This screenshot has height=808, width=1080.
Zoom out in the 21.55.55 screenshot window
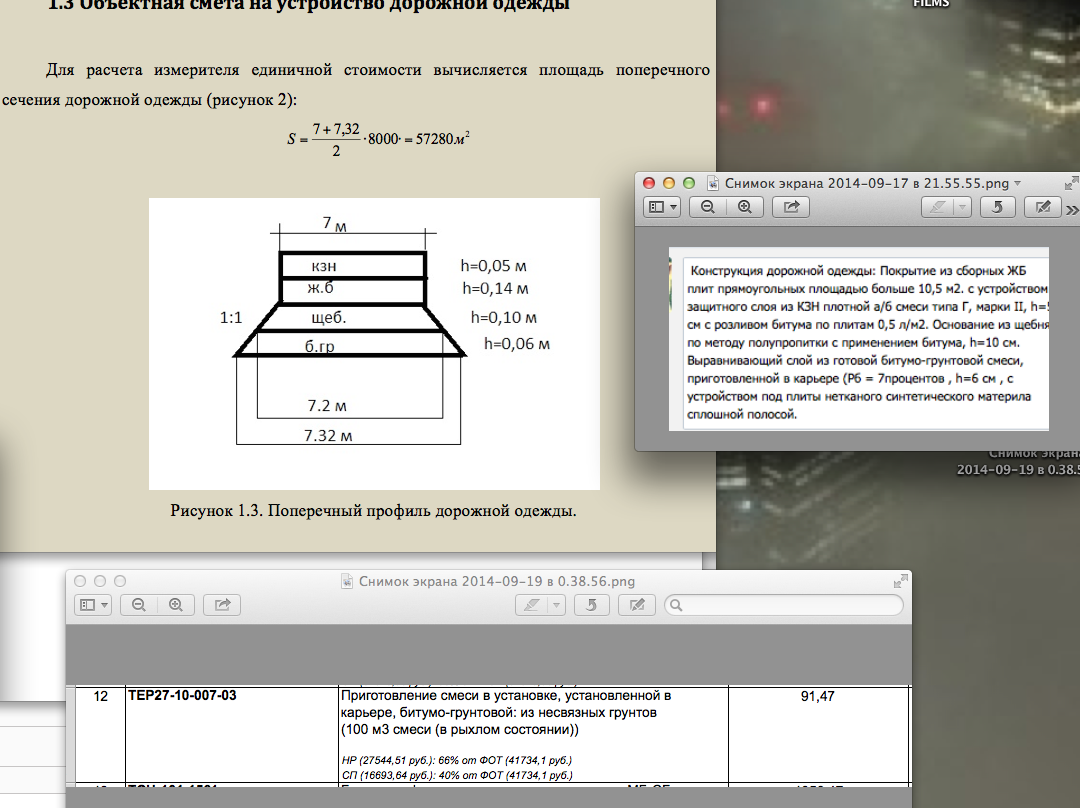click(x=707, y=207)
